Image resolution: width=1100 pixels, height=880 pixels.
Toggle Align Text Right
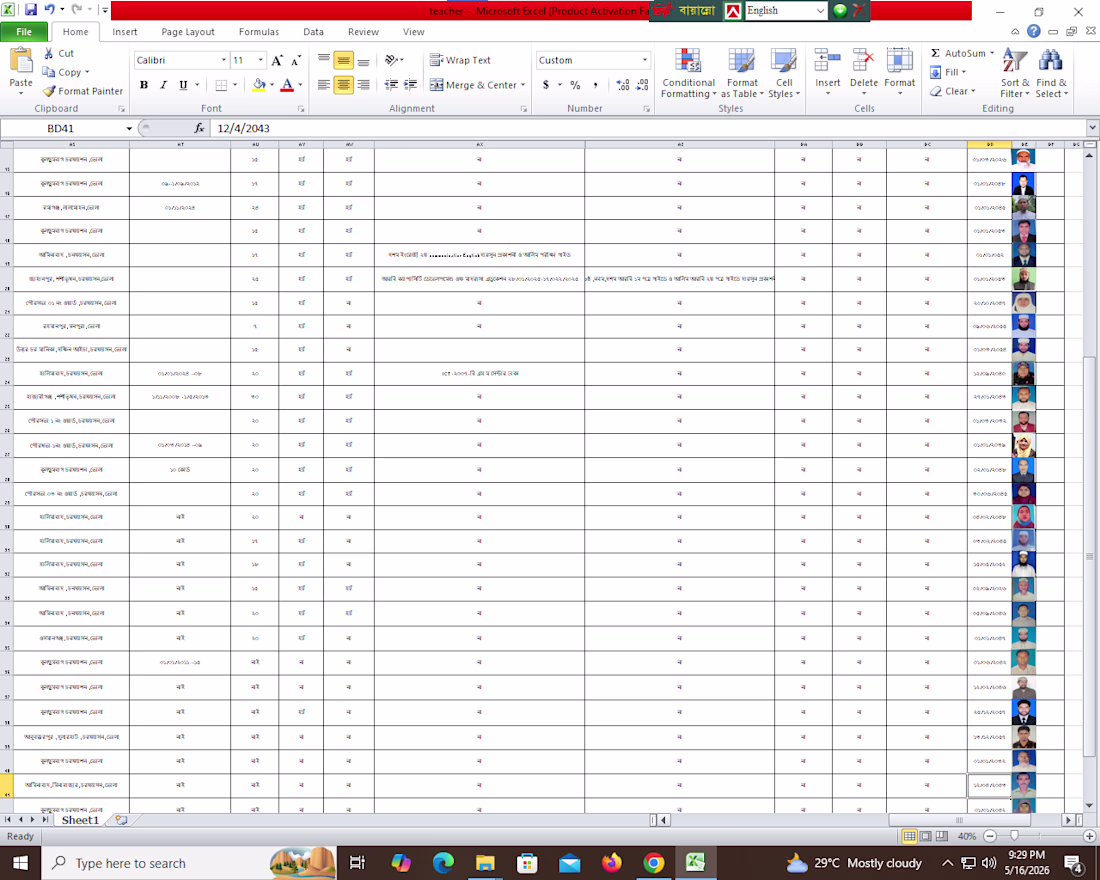(363, 85)
